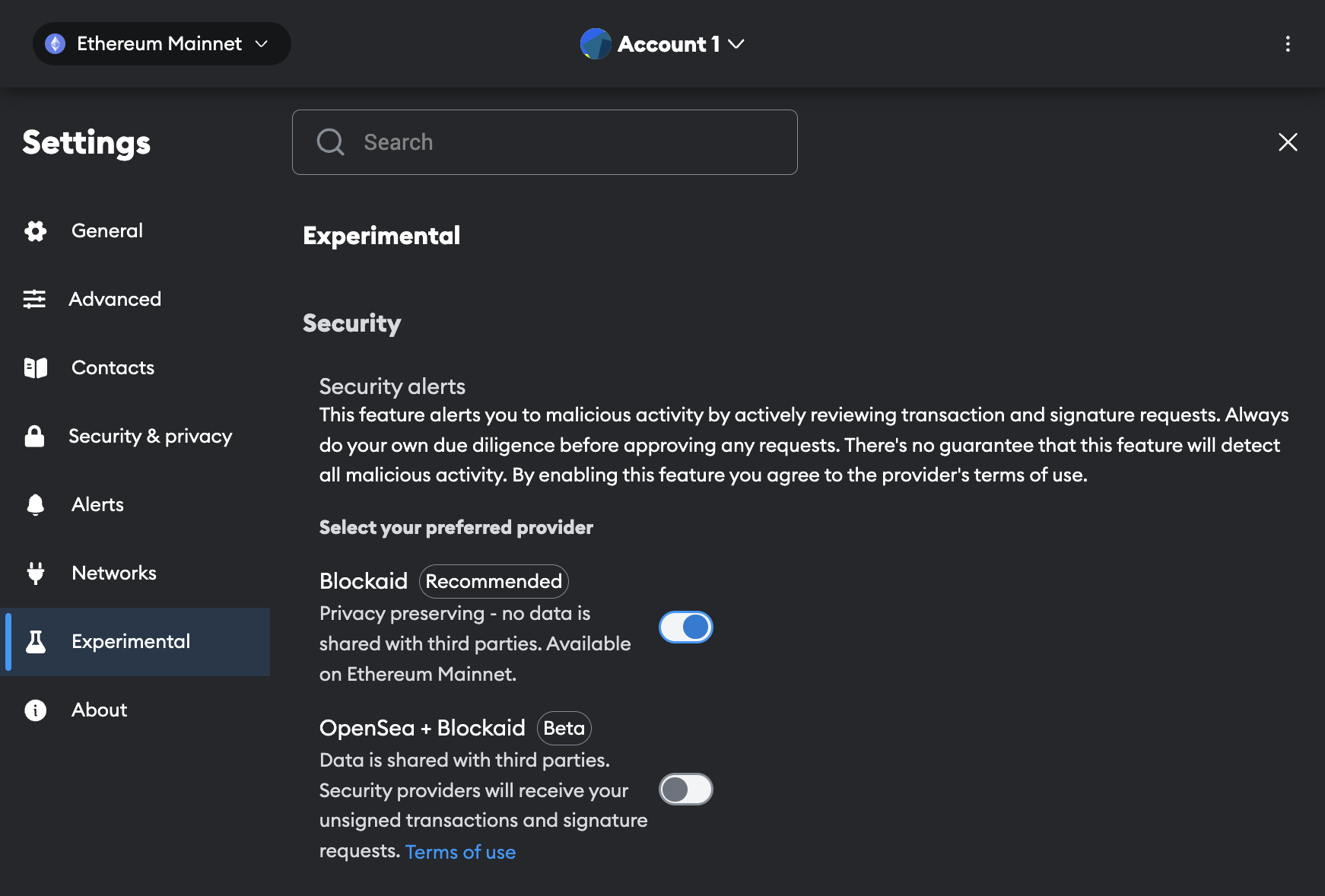The image size is (1325, 896).
Task: Click the About info icon
Action: [35, 710]
